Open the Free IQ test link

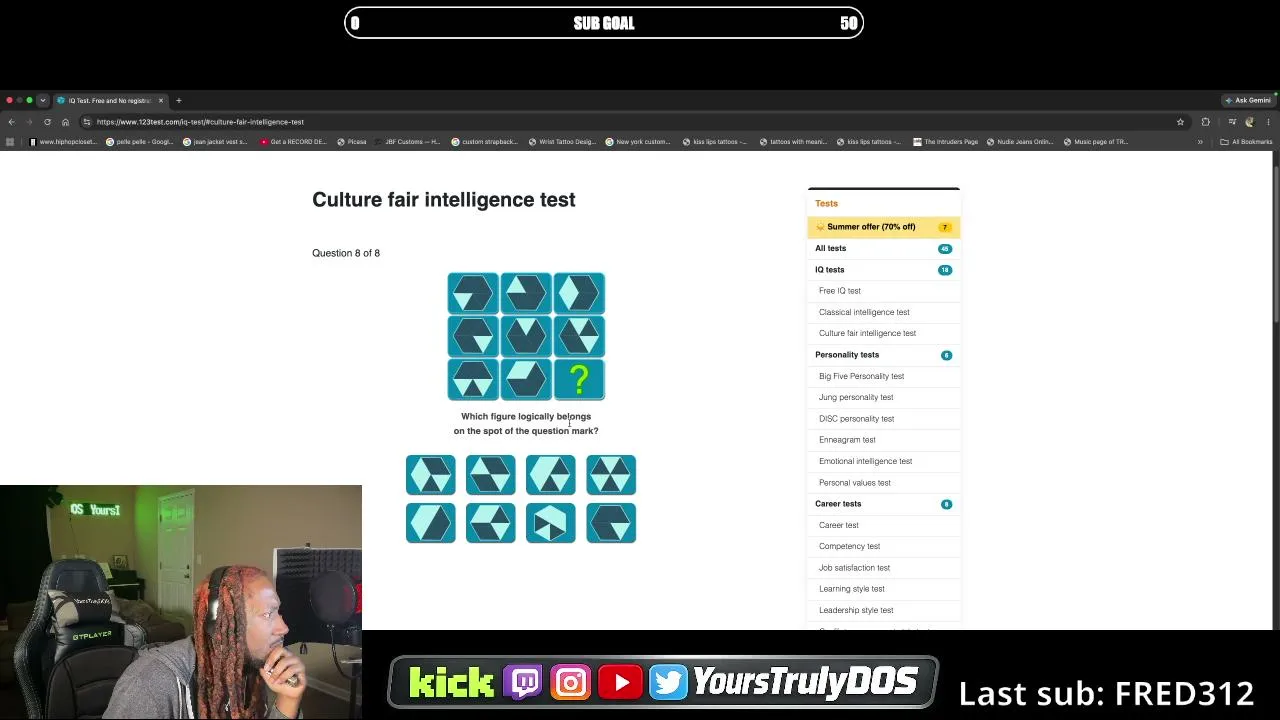(x=840, y=291)
